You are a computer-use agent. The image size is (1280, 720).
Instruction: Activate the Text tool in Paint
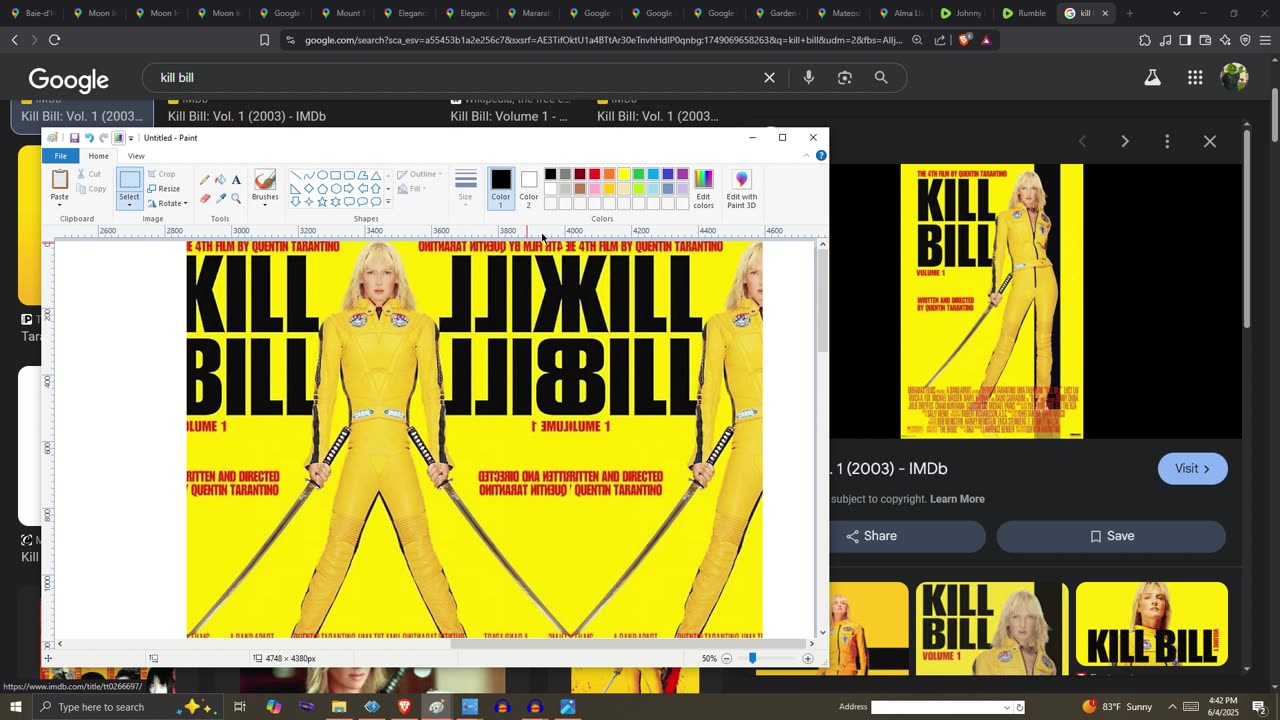point(236,180)
